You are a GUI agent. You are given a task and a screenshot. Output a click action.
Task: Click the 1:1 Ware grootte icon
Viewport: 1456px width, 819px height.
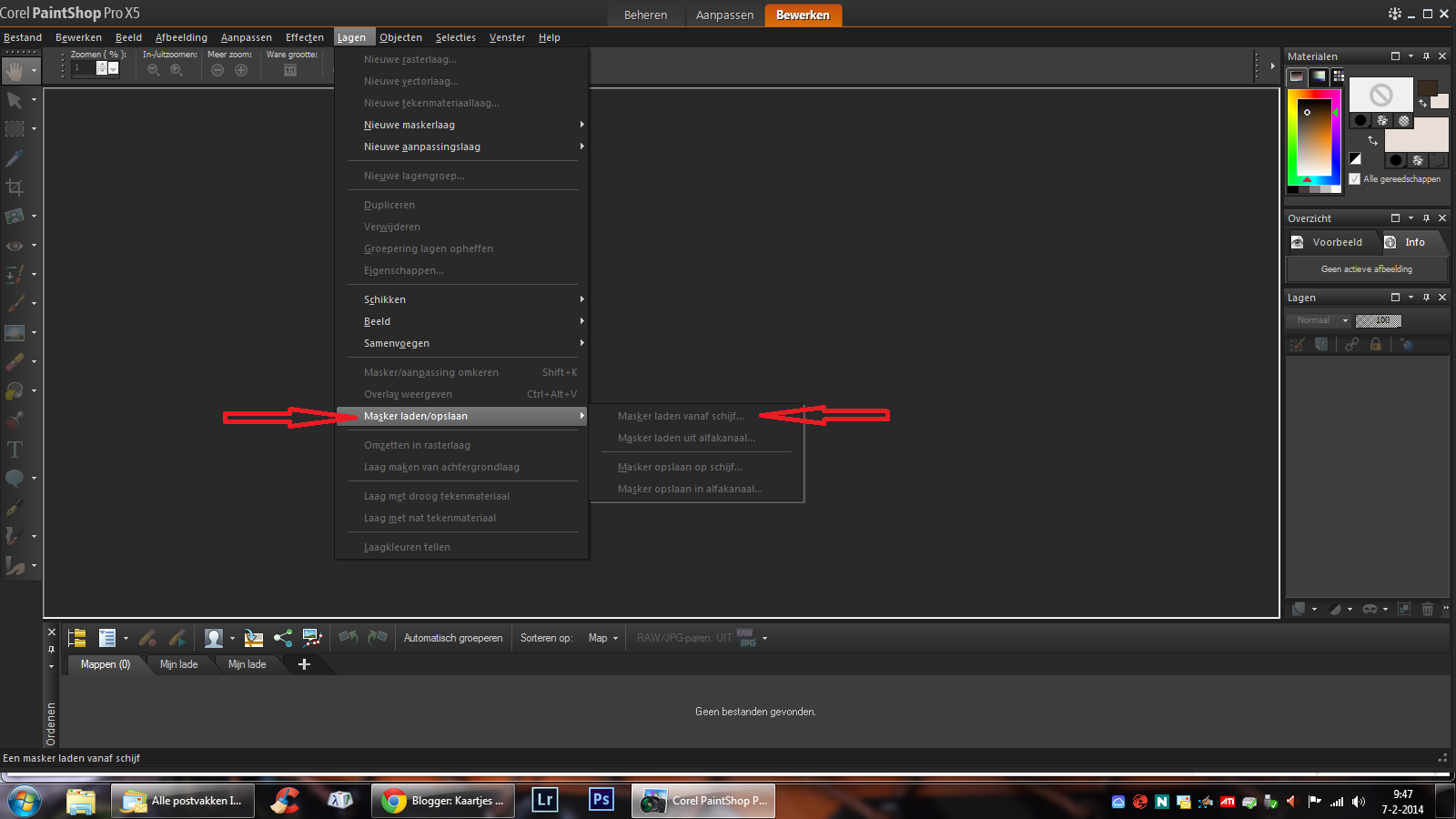coord(290,70)
